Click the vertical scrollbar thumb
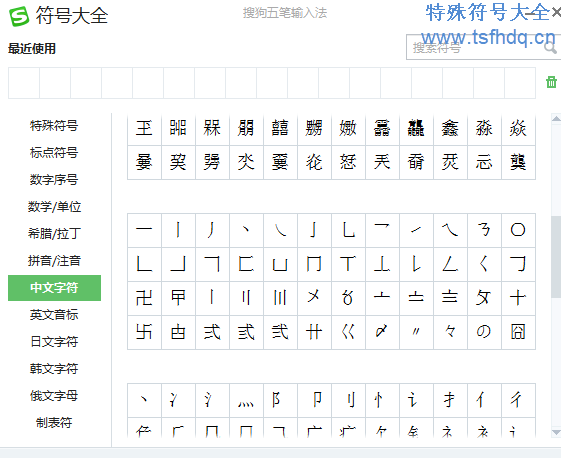 click(x=556, y=257)
